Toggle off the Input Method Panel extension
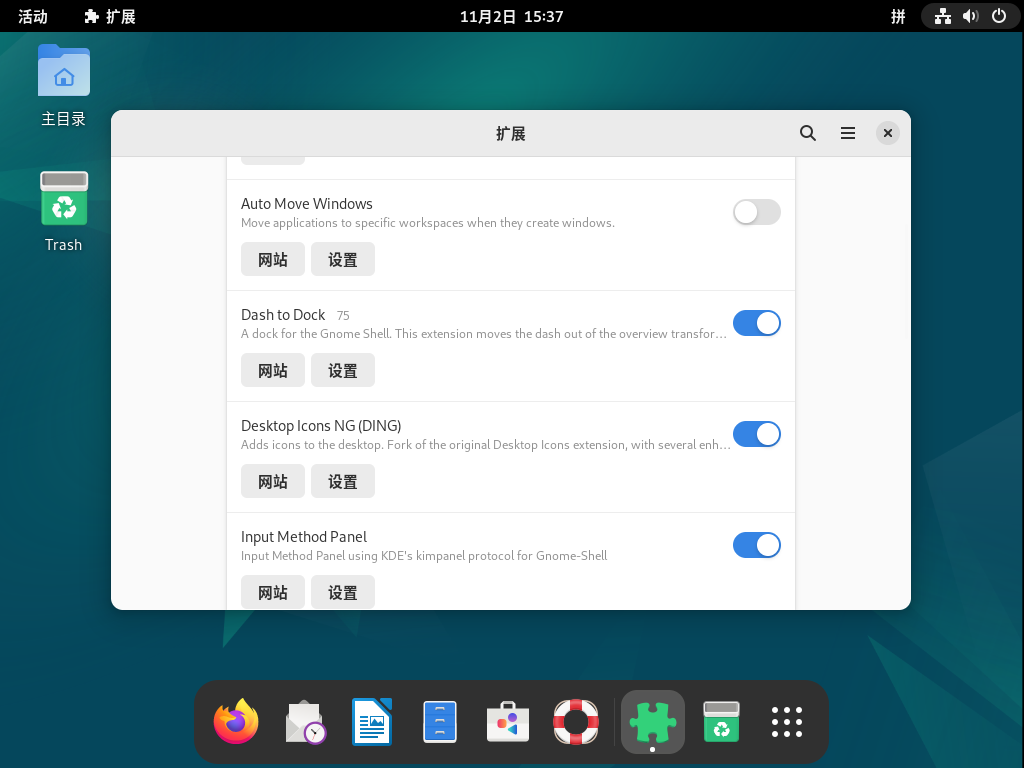This screenshot has width=1024, height=768. pos(756,545)
